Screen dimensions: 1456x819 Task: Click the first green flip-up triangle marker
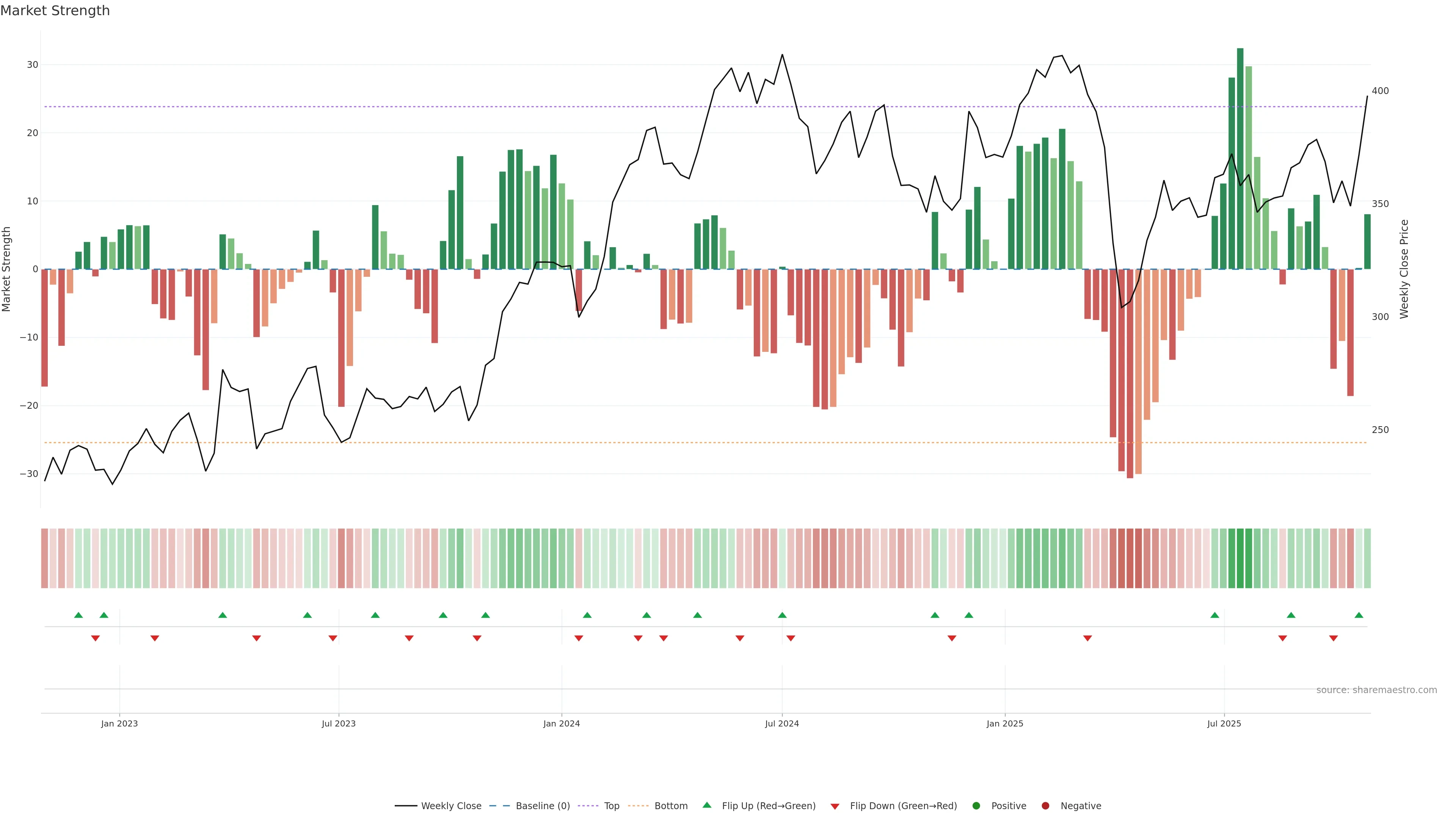click(x=78, y=615)
